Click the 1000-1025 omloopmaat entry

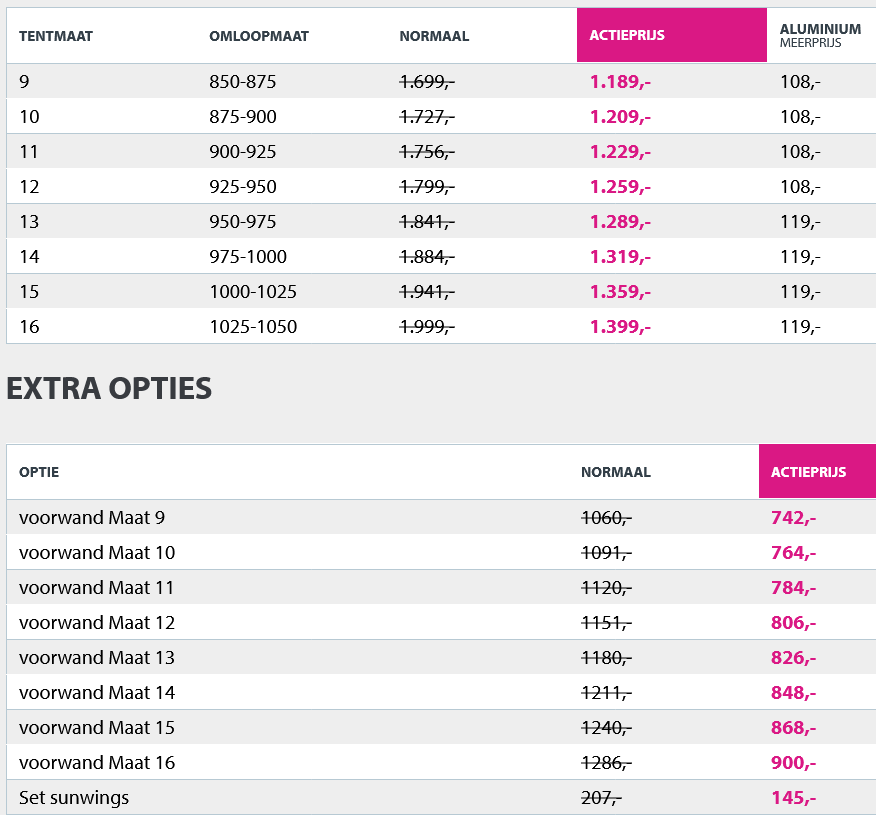[253, 292]
